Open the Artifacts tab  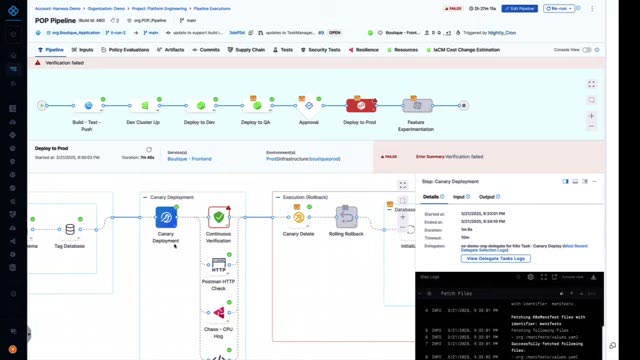(171, 50)
